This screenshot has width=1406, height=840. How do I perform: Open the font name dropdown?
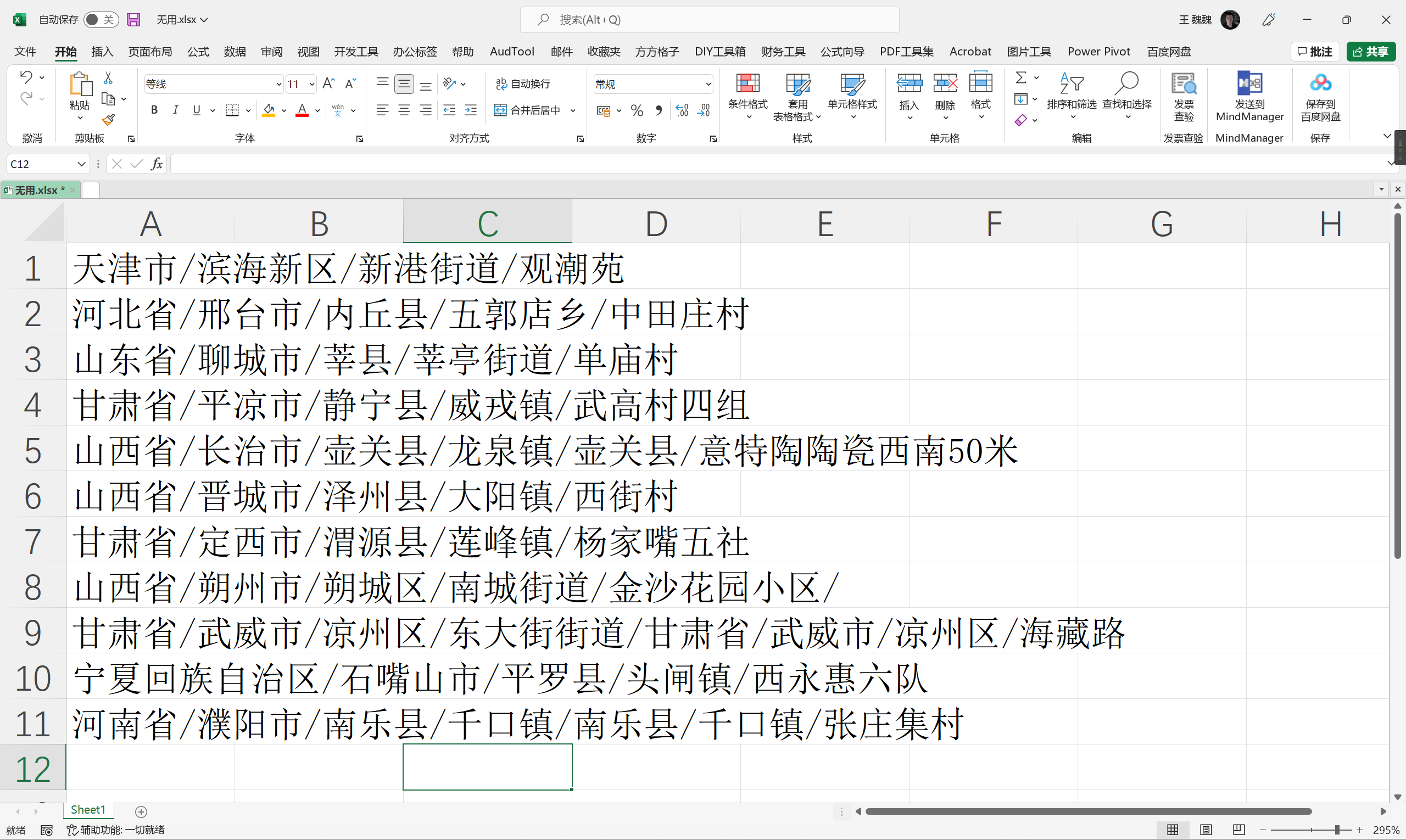click(278, 85)
